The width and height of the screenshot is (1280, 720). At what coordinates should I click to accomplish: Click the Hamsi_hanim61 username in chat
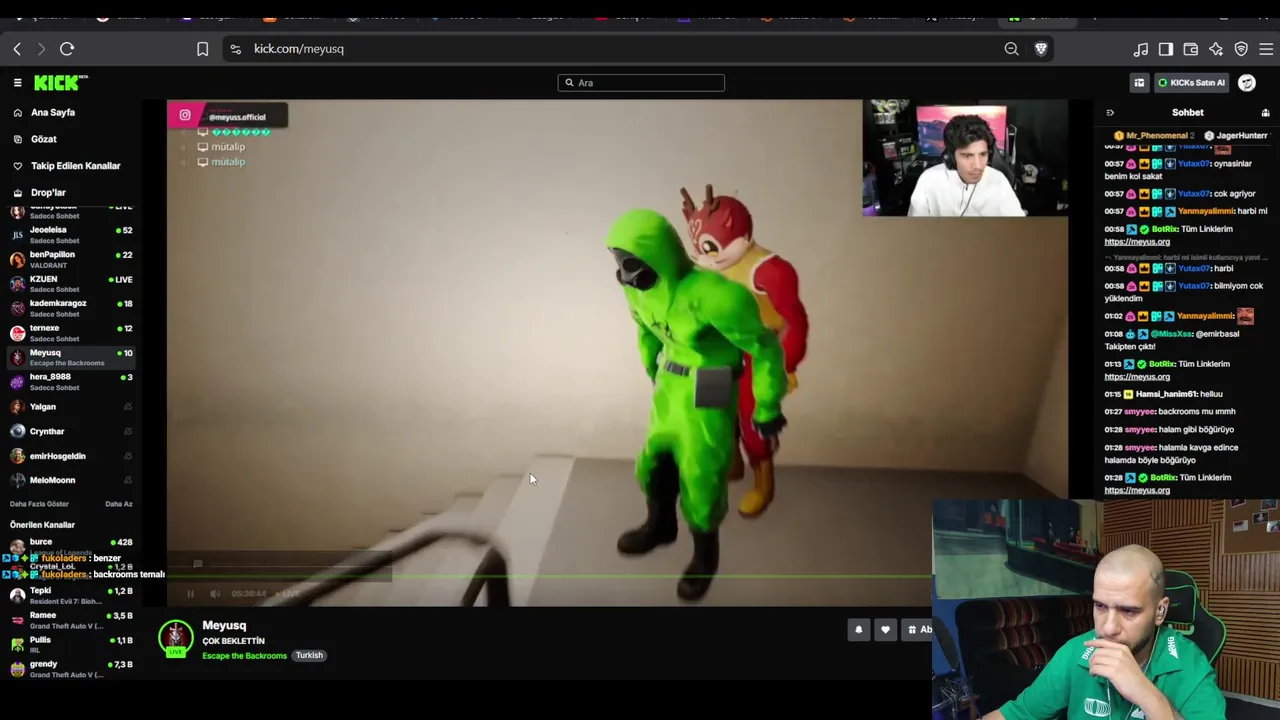tap(1166, 394)
